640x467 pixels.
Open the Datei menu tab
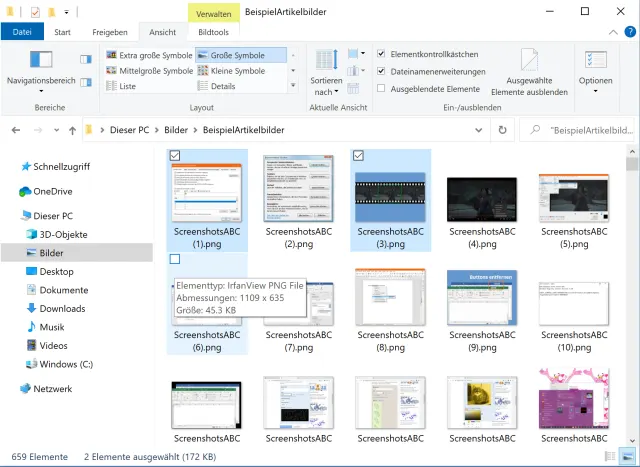click(22, 32)
